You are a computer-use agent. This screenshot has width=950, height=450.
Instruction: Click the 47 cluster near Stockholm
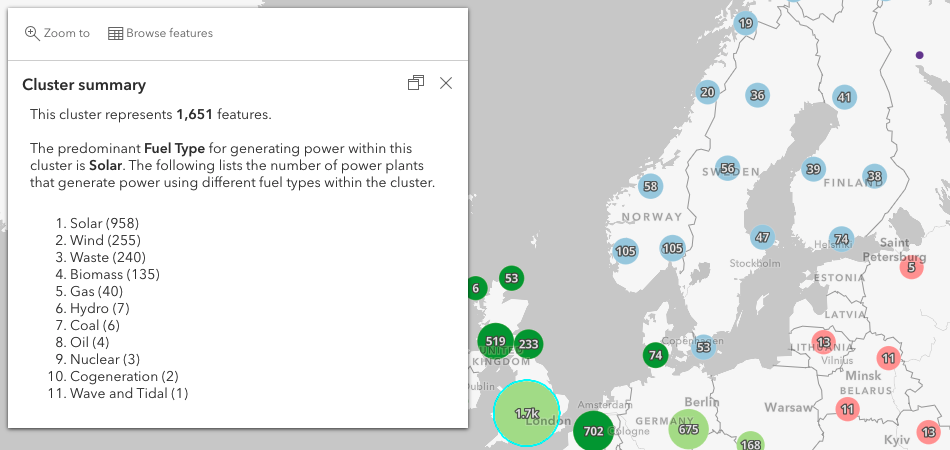pos(762,237)
